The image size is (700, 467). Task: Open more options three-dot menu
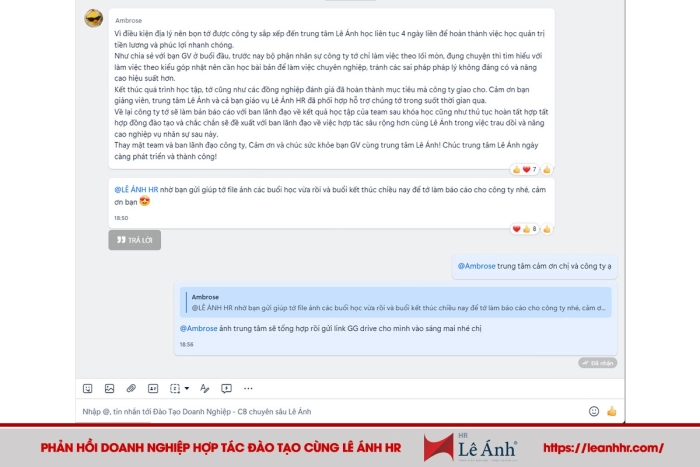tap(248, 388)
